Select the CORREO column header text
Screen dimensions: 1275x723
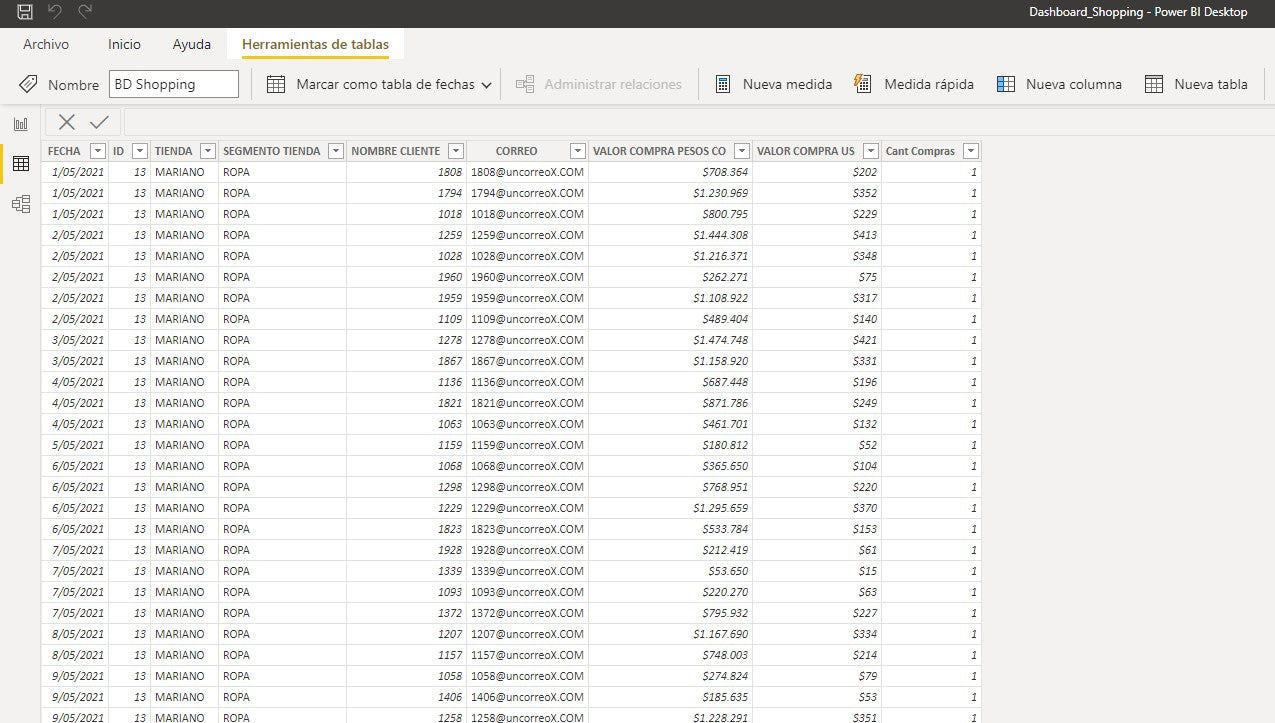pyautogui.click(x=516, y=151)
